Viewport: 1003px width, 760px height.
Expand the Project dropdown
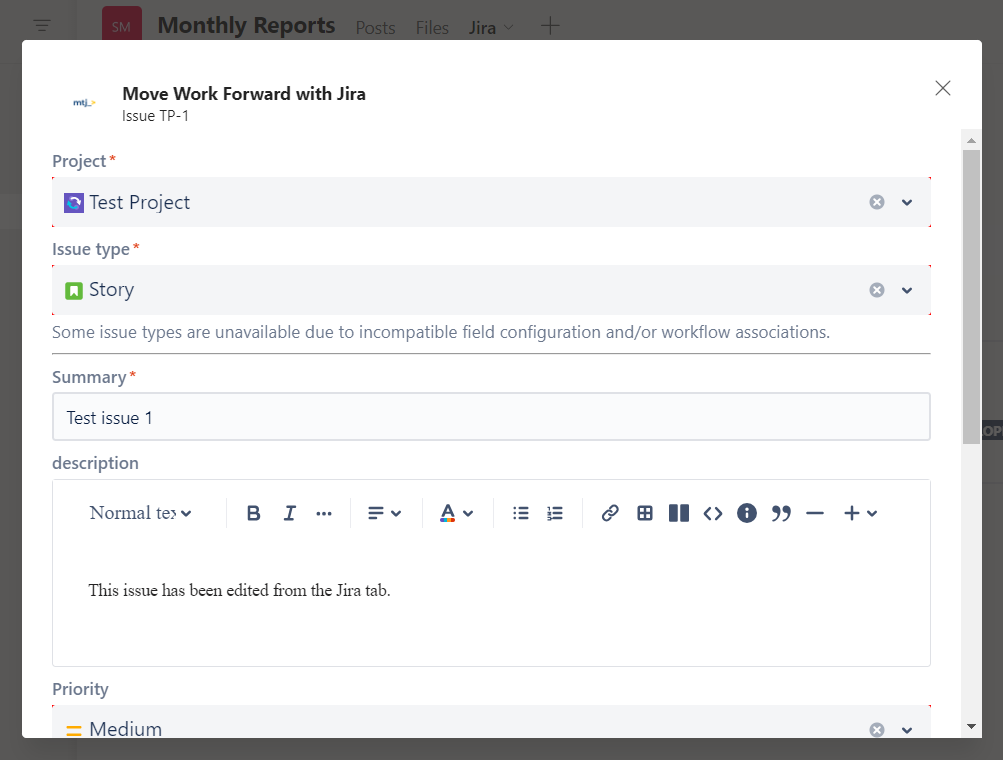pyautogui.click(x=907, y=202)
